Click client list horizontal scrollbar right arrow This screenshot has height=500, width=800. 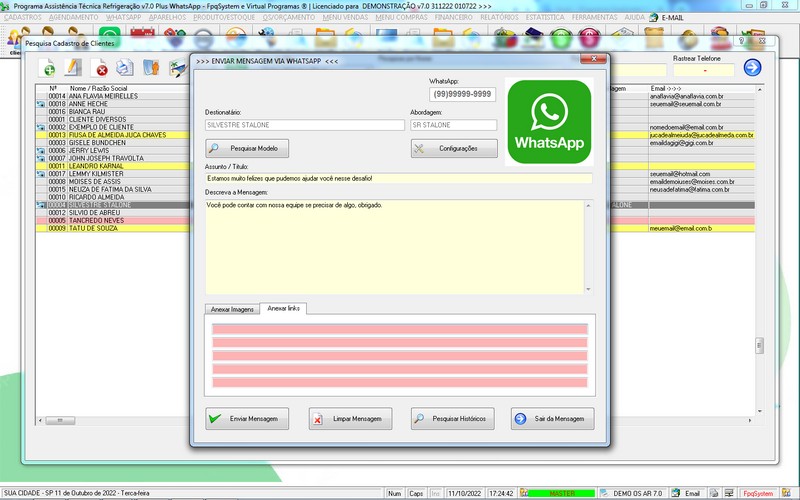(x=749, y=420)
